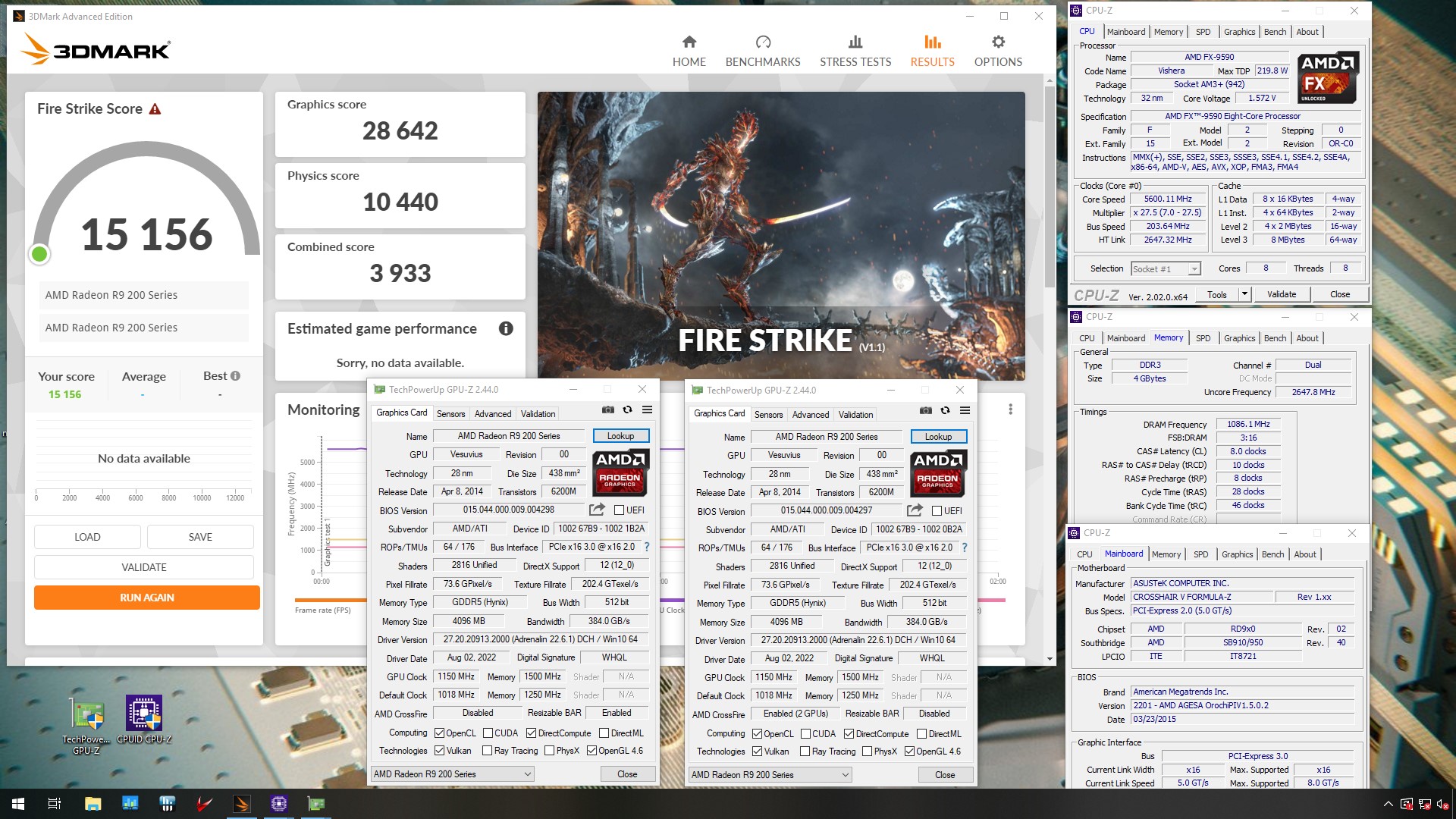Select About tab in top CPU-Z window
This screenshot has height=819, width=1456.
(x=1307, y=32)
